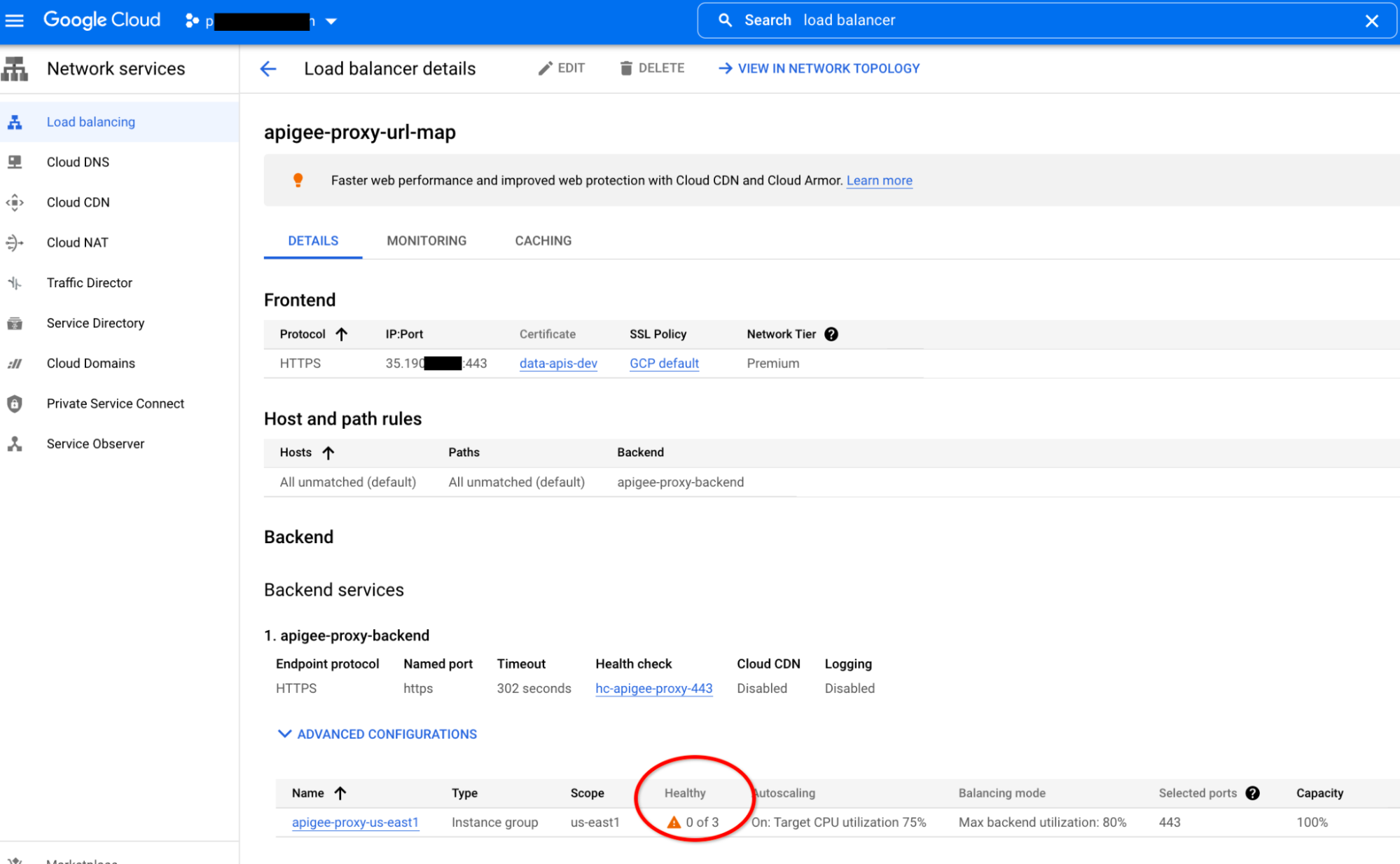Switch to the Caching tab
This screenshot has width=1400, height=864.
tap(543, 241)
